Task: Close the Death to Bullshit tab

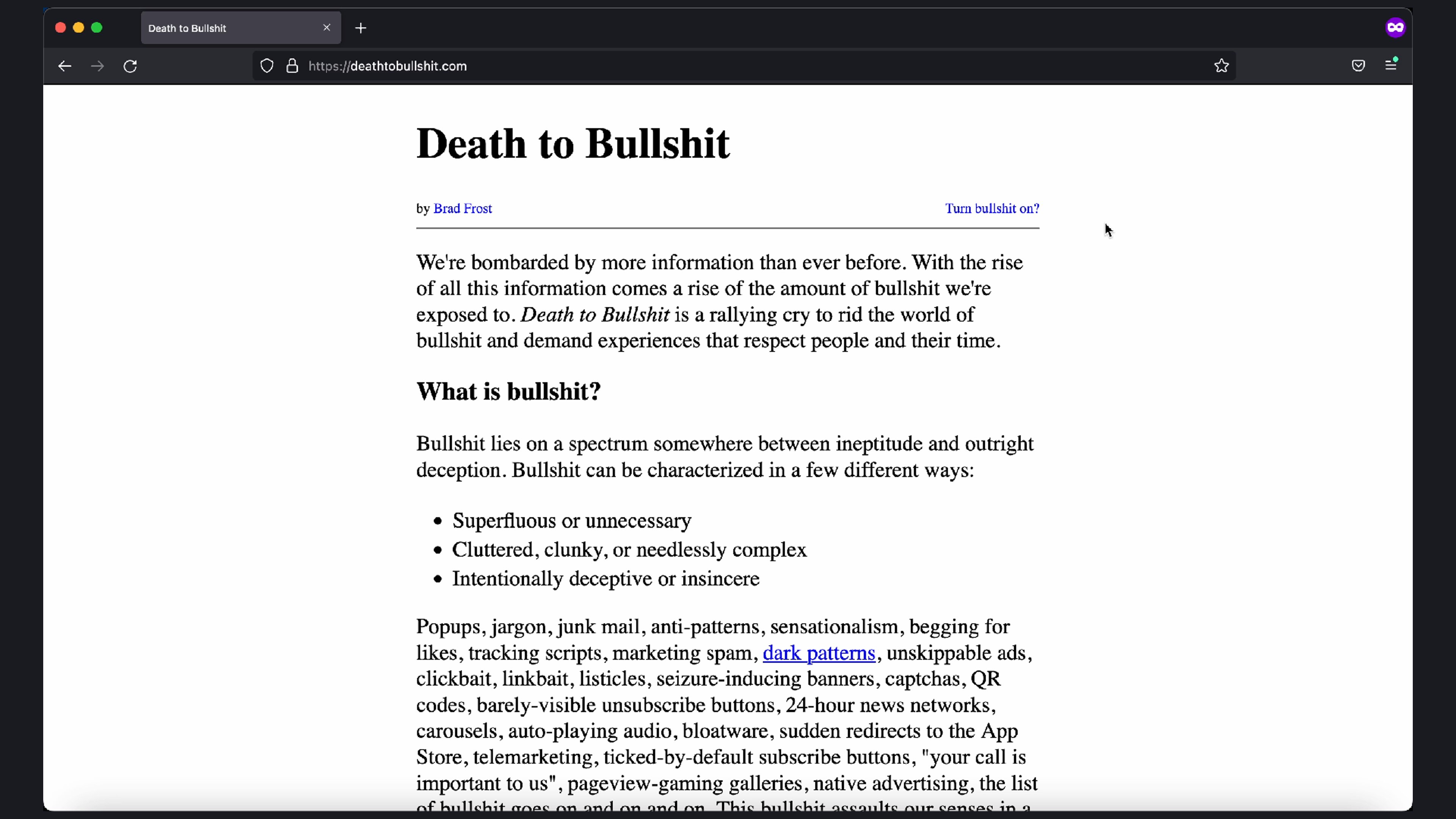Action: (327, 28)
